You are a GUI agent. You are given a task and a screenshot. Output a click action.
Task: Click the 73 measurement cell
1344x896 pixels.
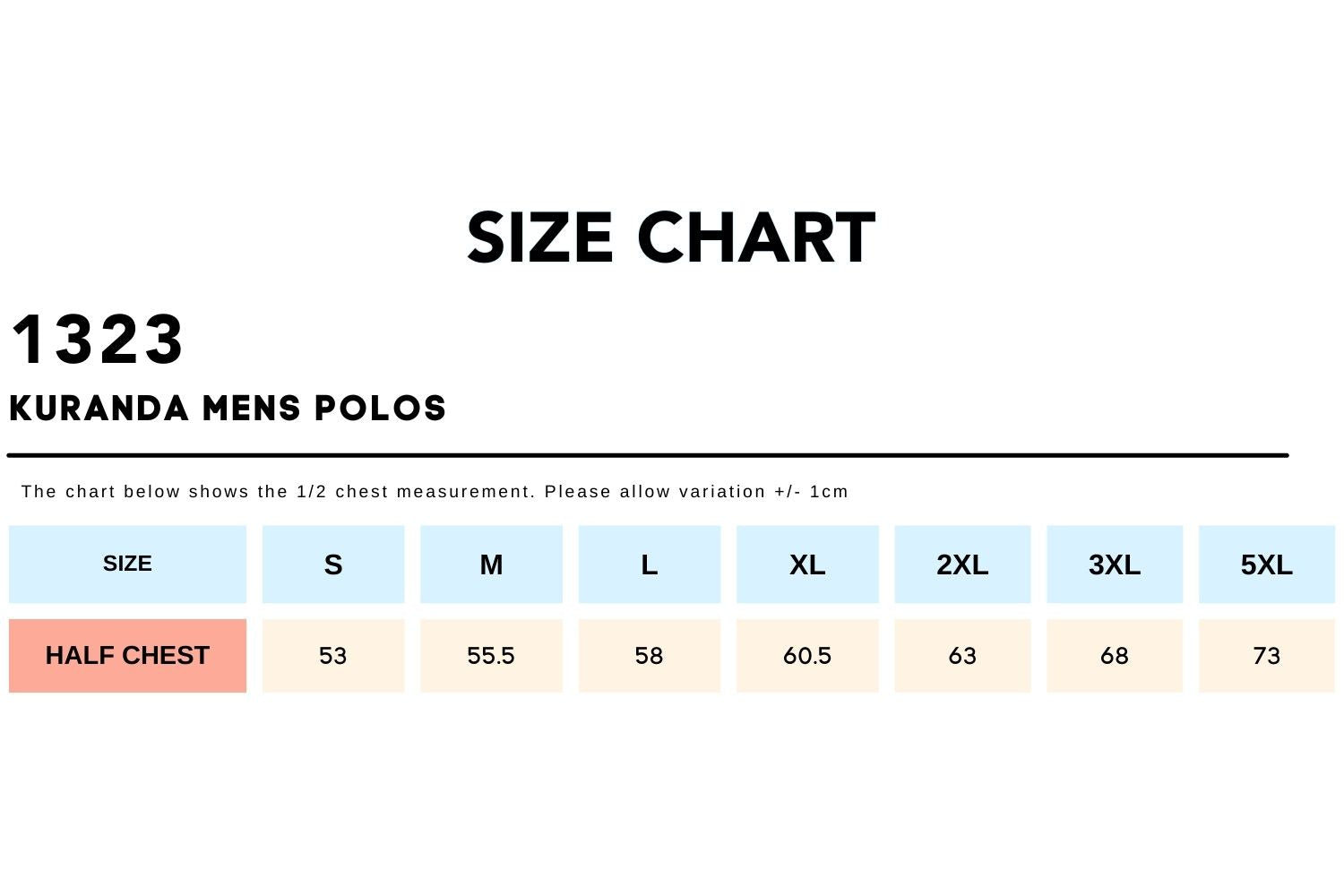click(1266, 656)
